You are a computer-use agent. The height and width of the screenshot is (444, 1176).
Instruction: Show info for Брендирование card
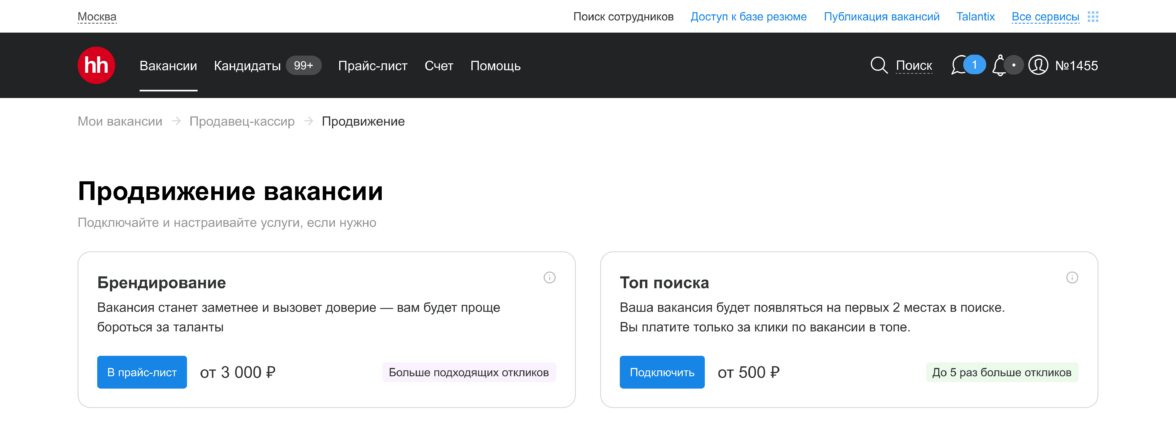[549, 278]
